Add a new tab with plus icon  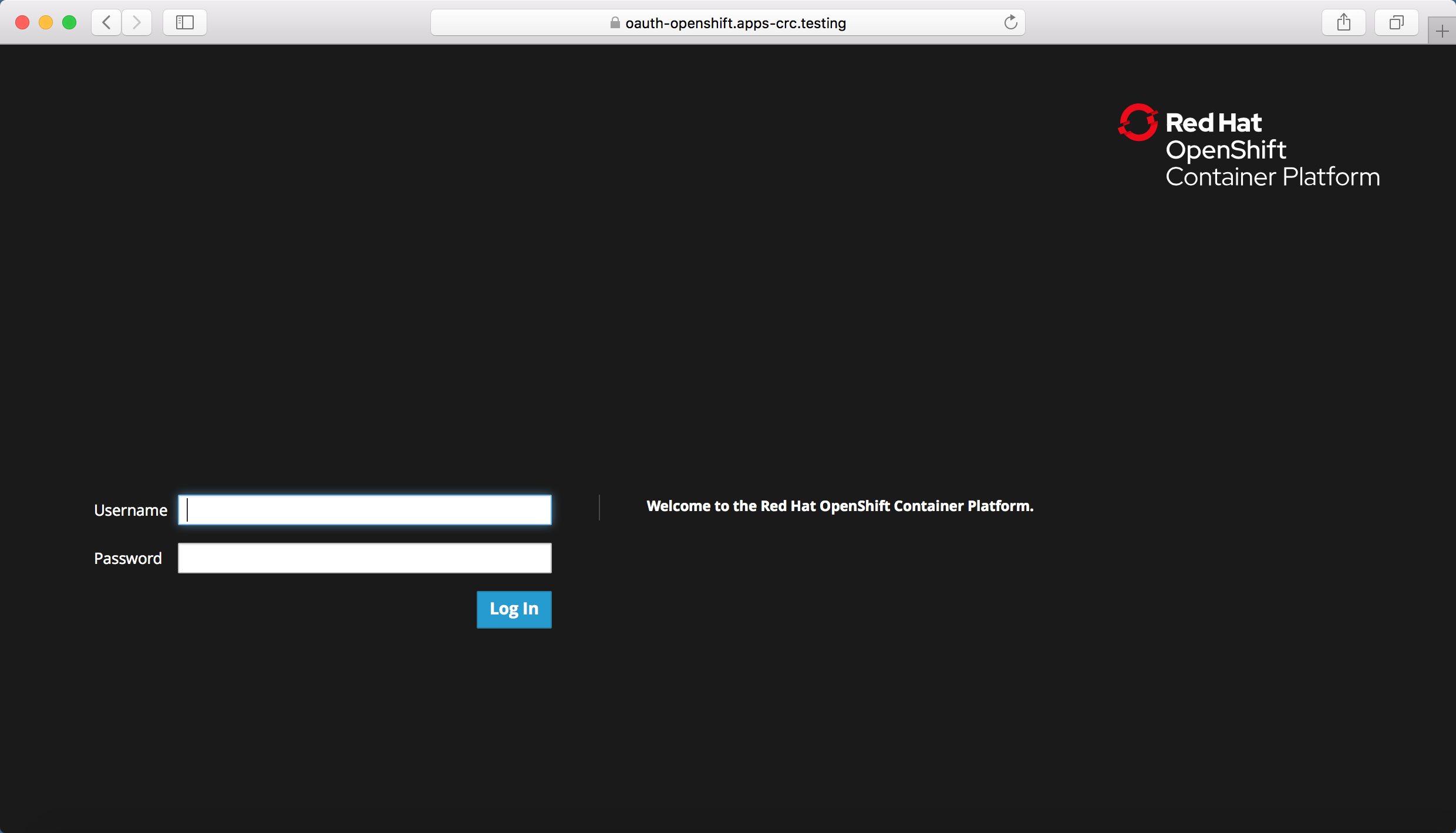(x=1442, y=31)
